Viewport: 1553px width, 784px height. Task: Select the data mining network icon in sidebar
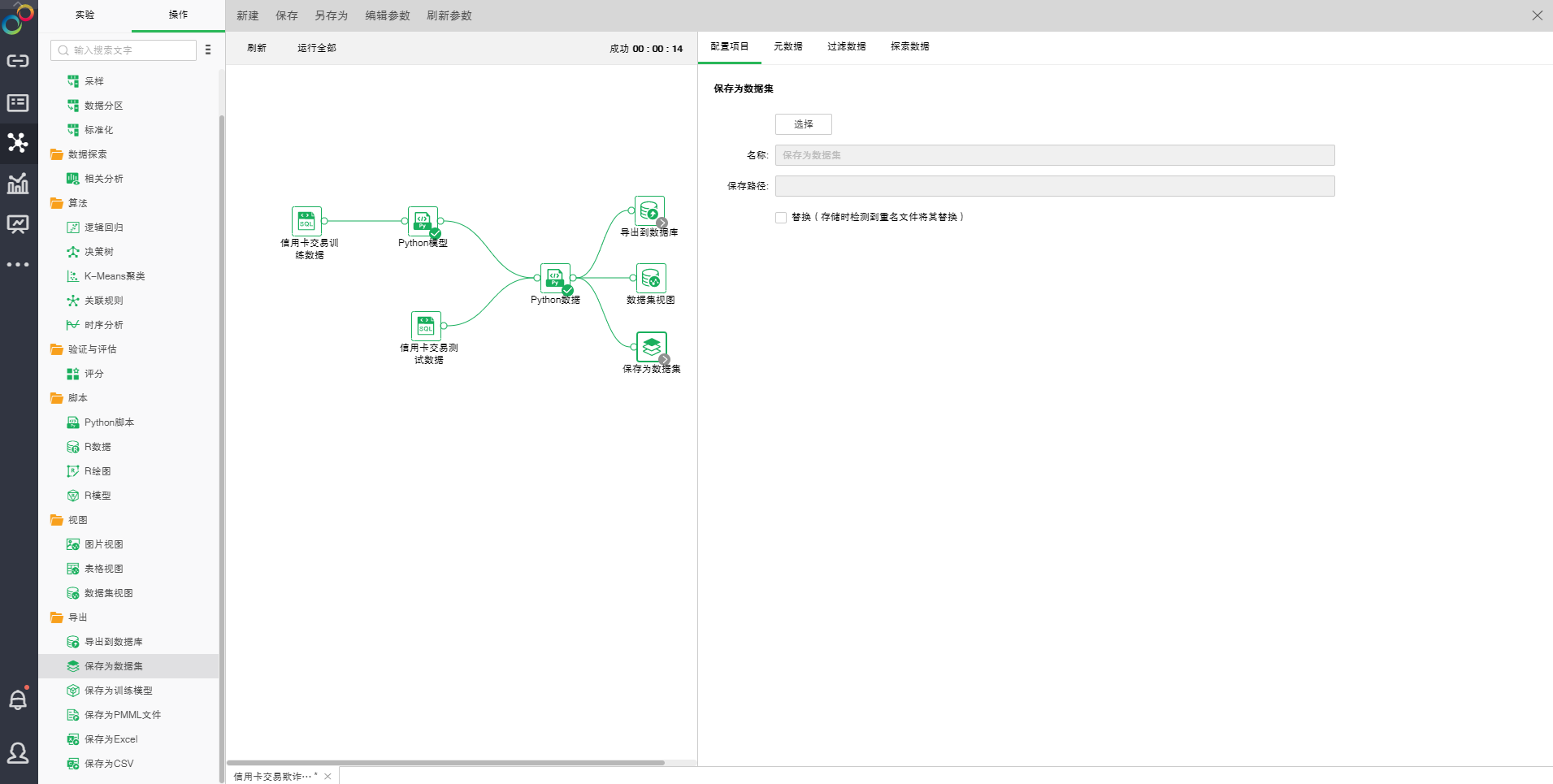click(x=18, y=143)
